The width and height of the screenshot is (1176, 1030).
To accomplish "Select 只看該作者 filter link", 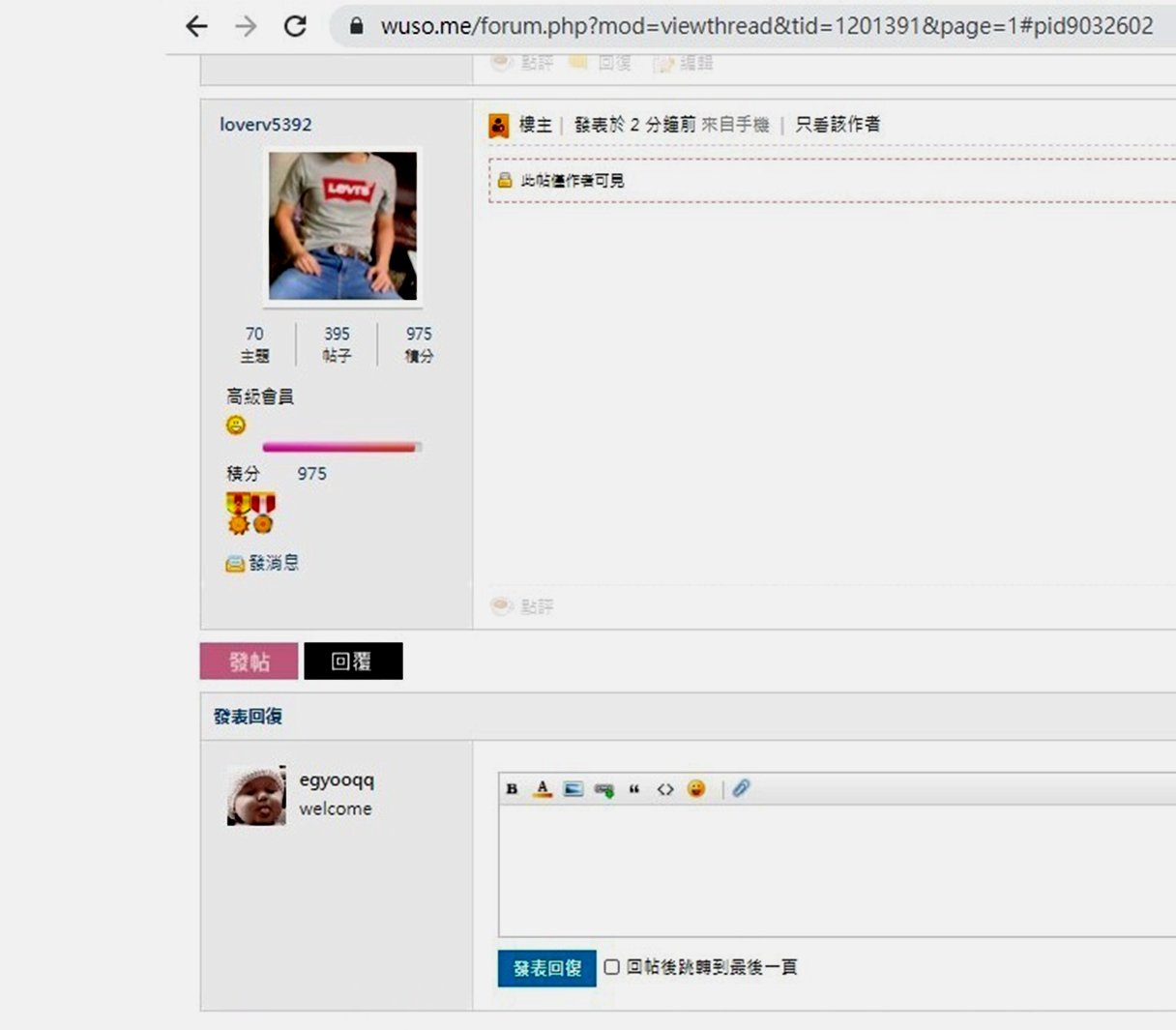I will coord(838,124).
